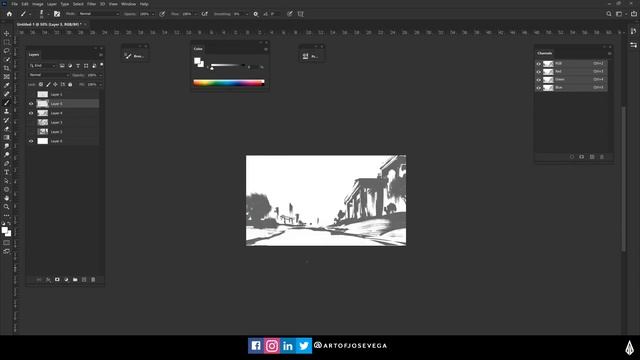Toggle visibility of the RGB channel

click(538, 64)
